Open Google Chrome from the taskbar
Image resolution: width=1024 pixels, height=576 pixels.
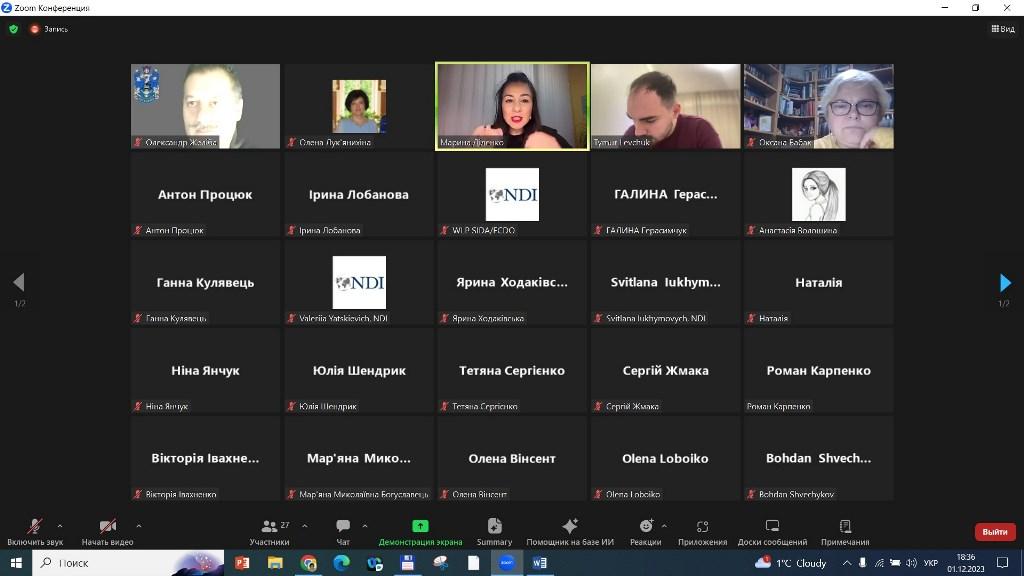click(308, 562)
